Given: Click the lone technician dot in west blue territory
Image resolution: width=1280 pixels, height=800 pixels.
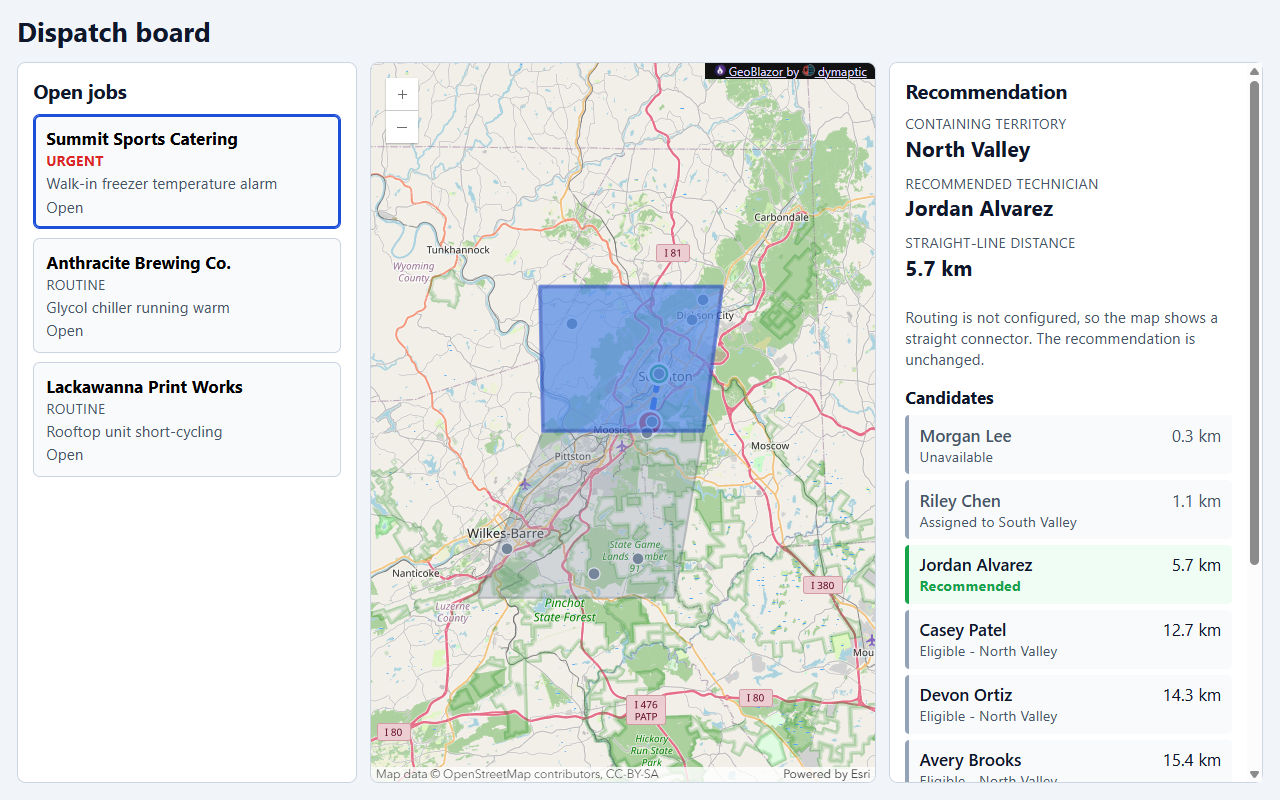Looking at the screenshot, I should [x=572, y=323].
